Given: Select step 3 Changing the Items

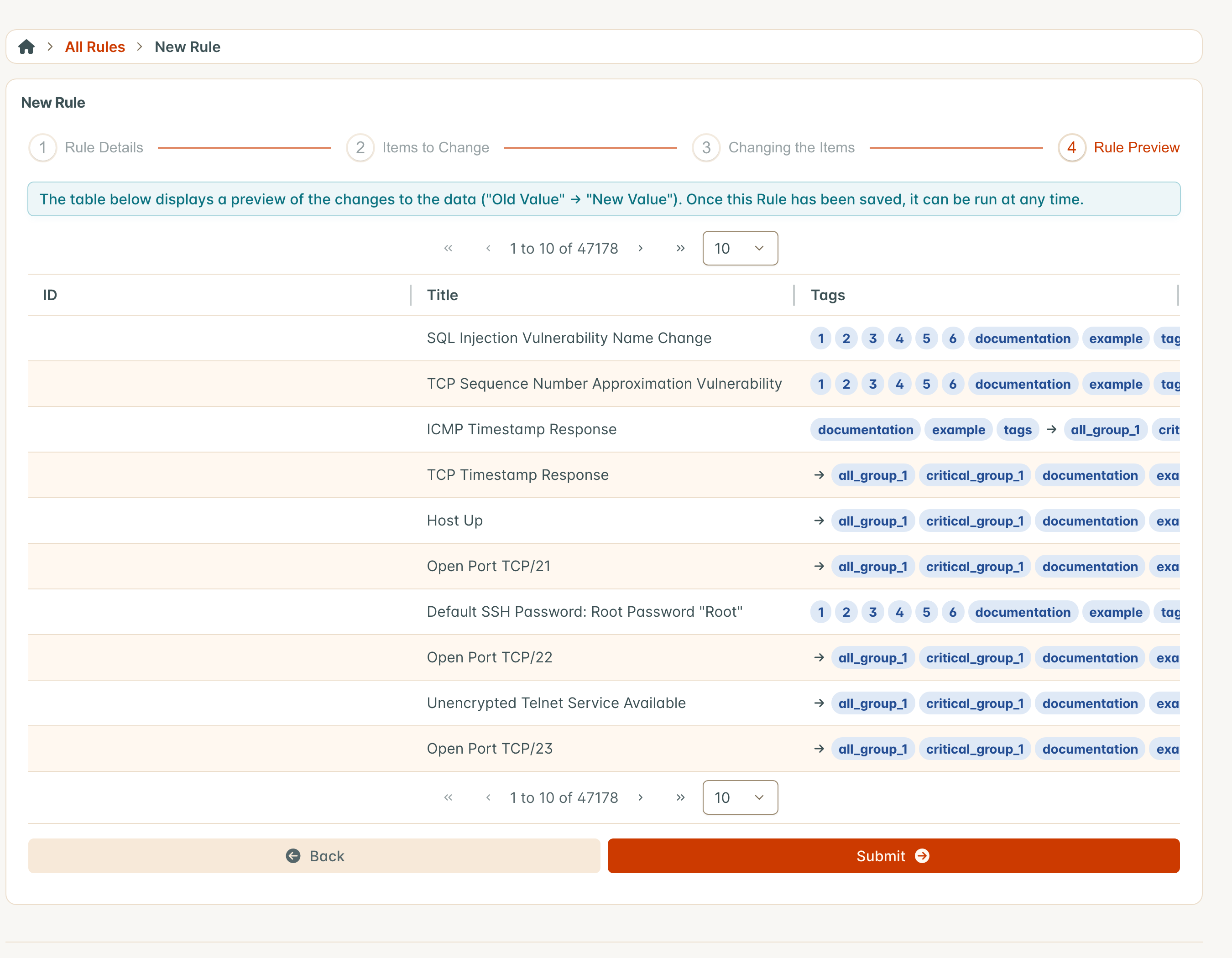Looking at the screenshot, I should pos(773,148).
